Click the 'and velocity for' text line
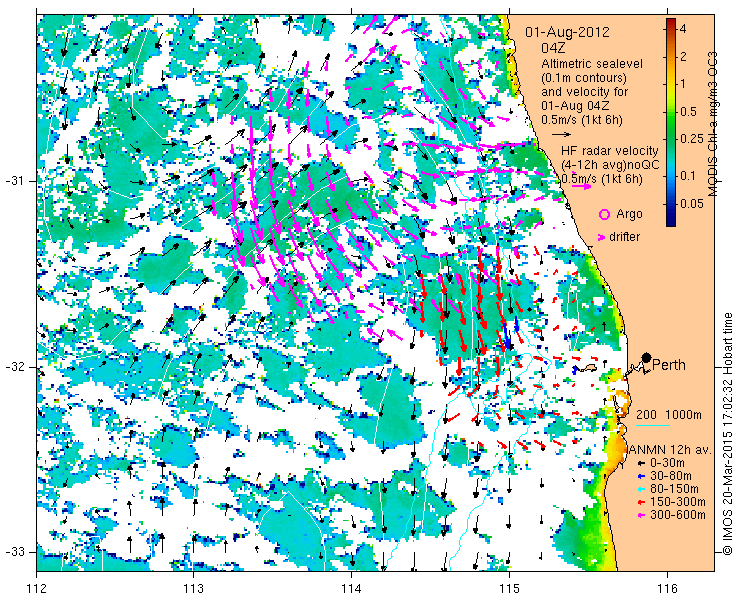Viewport: 740px width, 600px height. tap(584, 92)
